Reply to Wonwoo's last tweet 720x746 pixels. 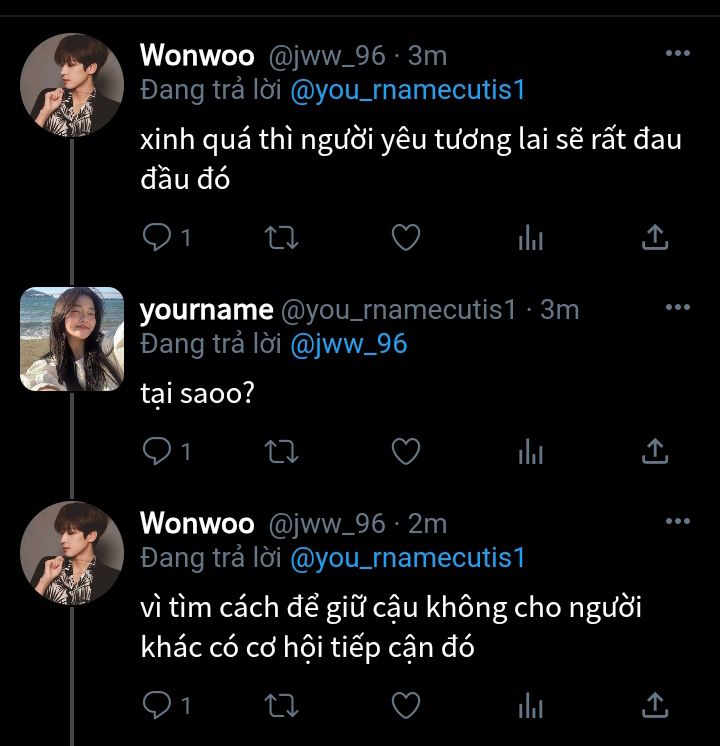point(156,706)
